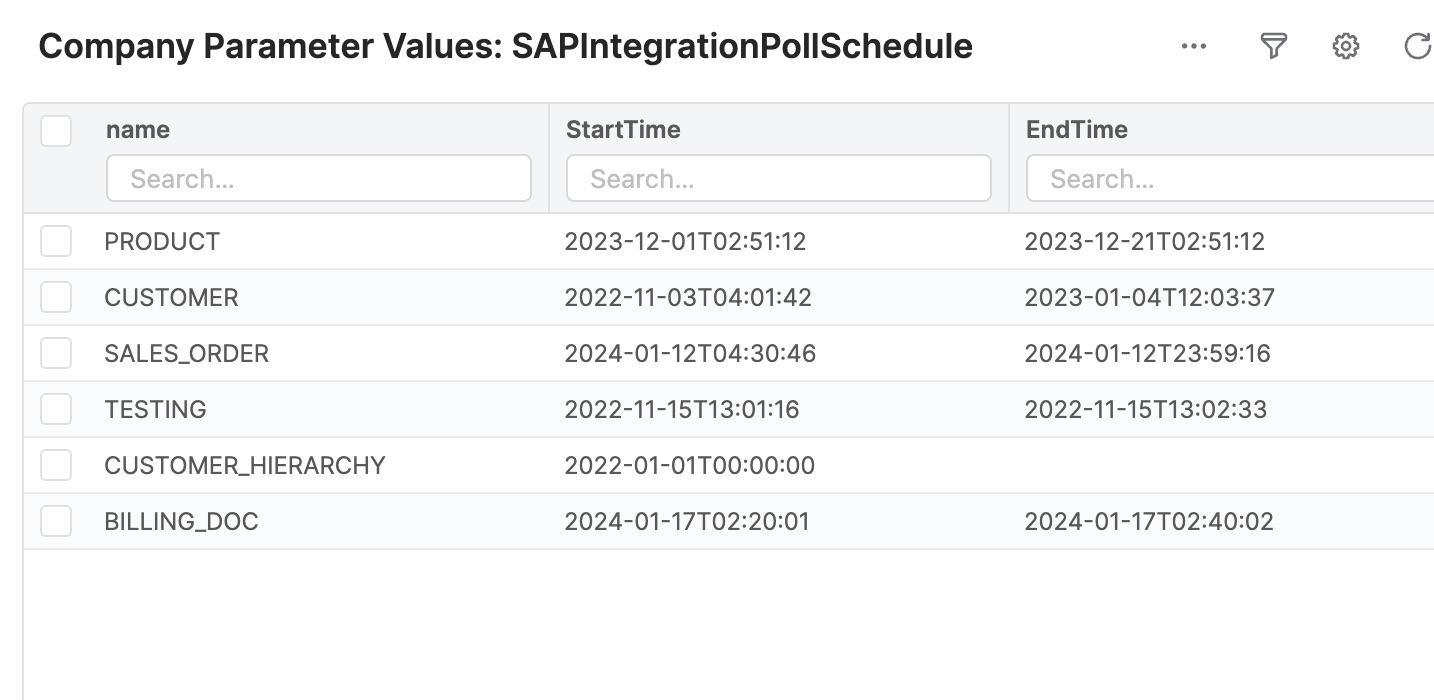Click the filter funnel icon
Viewport: 1434px width, 700px height.
(1272, 46)
